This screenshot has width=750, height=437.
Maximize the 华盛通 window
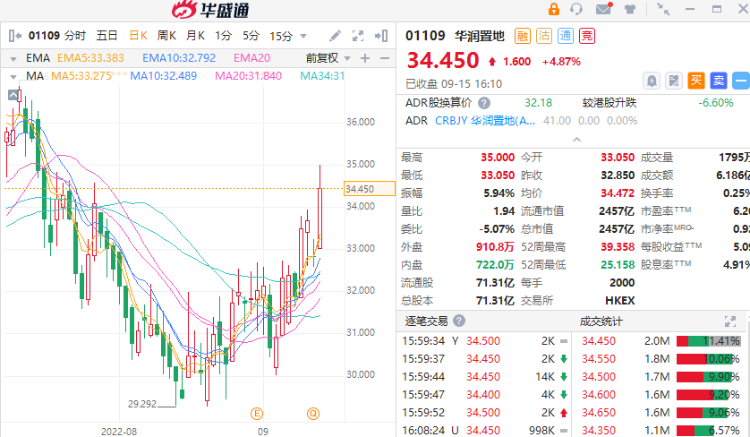(717, 9)
